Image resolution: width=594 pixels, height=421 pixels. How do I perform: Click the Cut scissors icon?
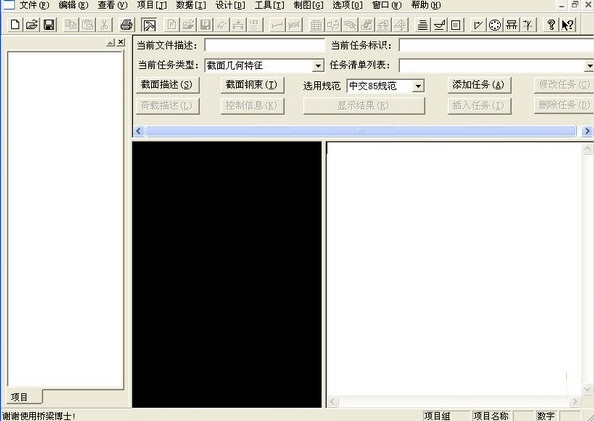pyautogui.click(x=104, y=25)
